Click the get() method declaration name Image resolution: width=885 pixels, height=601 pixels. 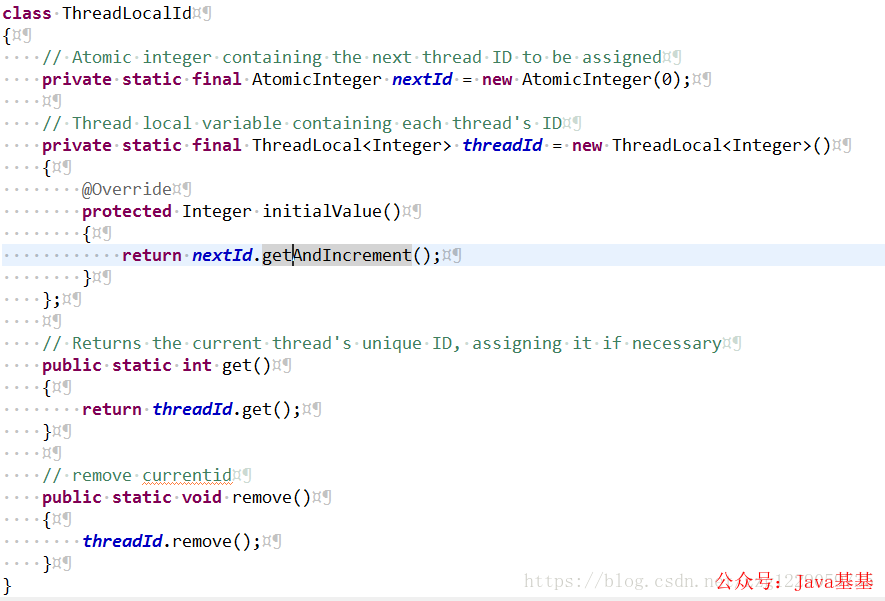click(x=246, y=365)
